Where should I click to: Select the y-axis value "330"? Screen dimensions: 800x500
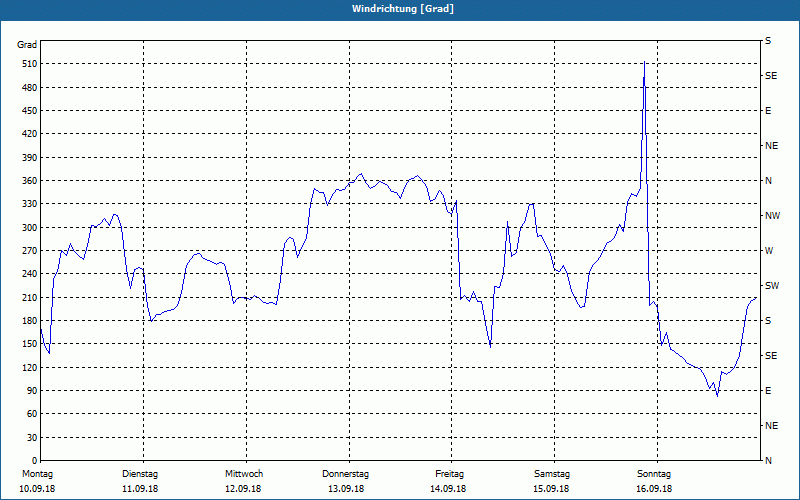pos(30,204)
